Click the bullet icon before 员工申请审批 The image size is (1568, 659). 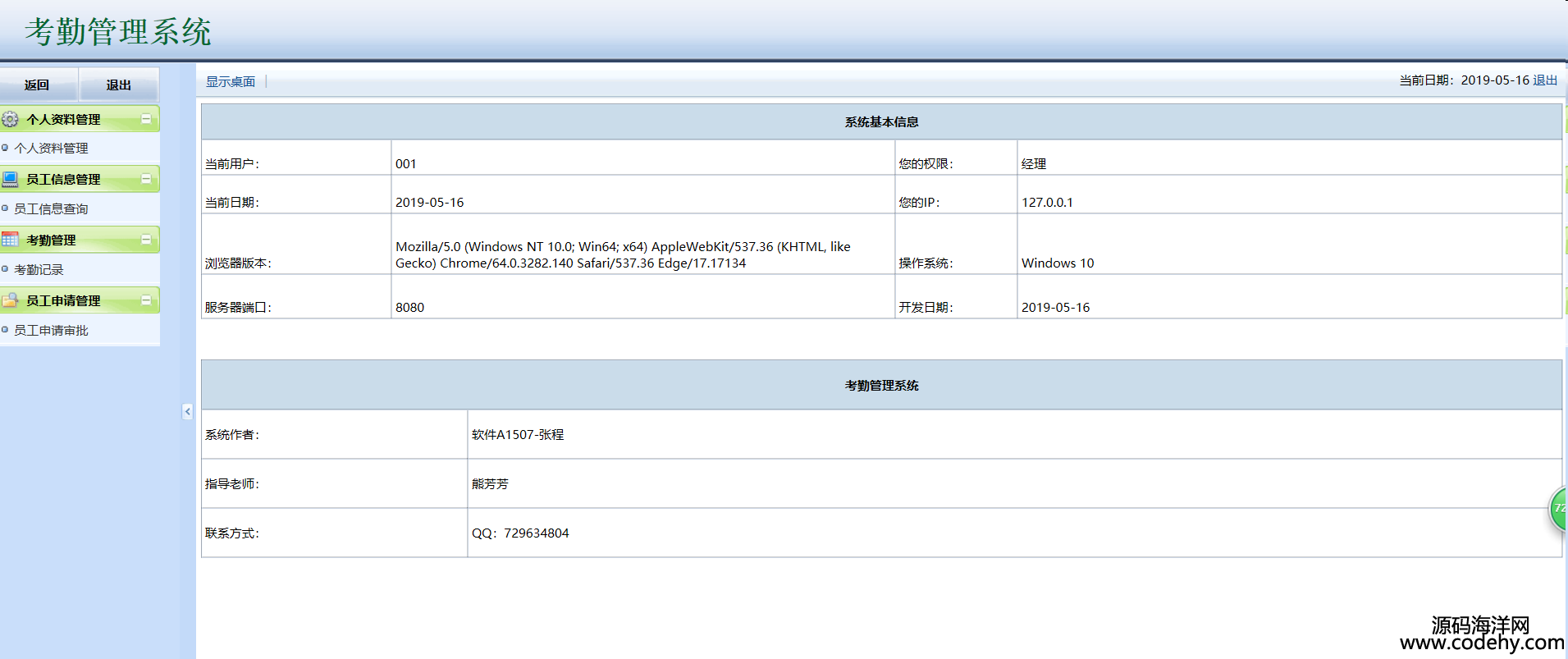point(5,330)
